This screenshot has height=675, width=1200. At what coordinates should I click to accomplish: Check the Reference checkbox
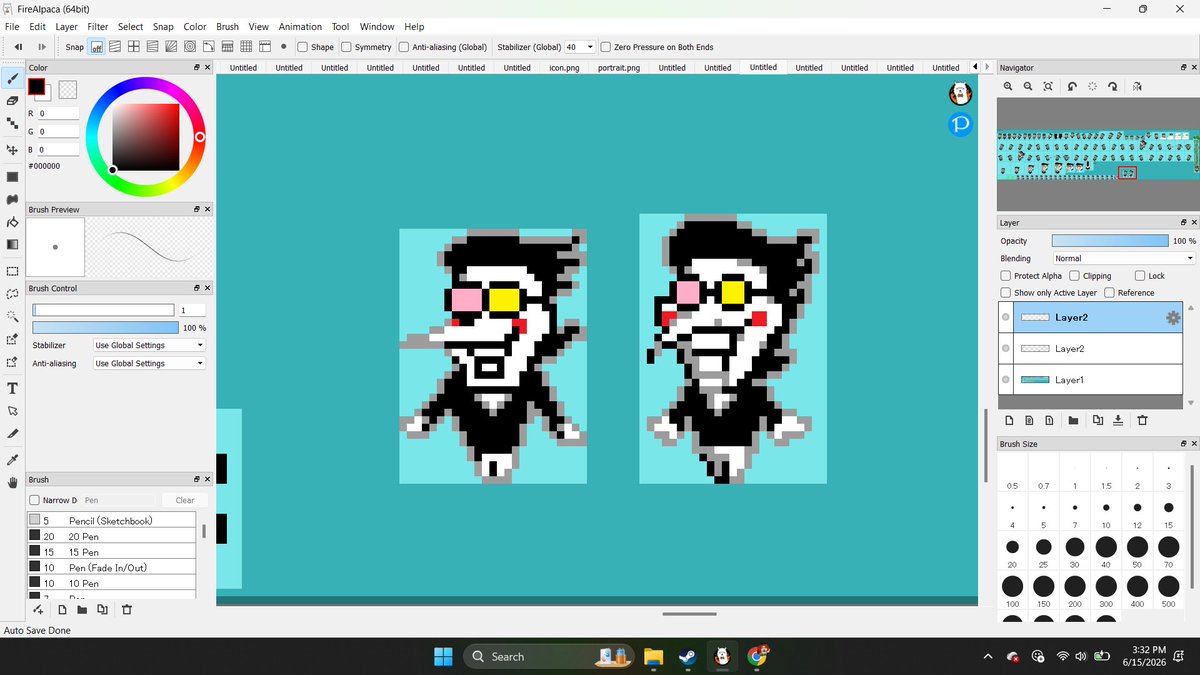[x=1109, y=293]
